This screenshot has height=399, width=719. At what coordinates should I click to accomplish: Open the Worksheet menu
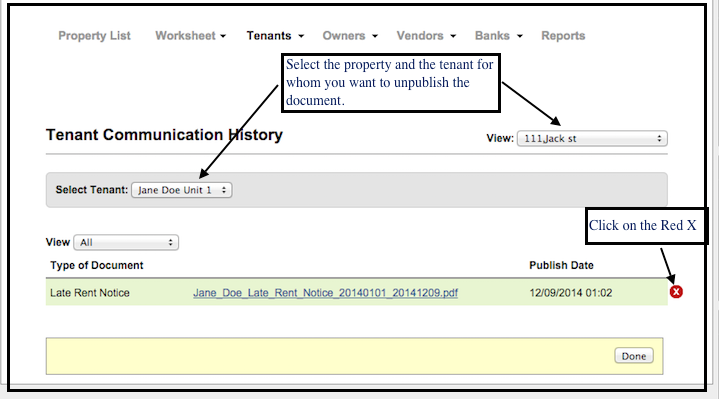[190, 36]
